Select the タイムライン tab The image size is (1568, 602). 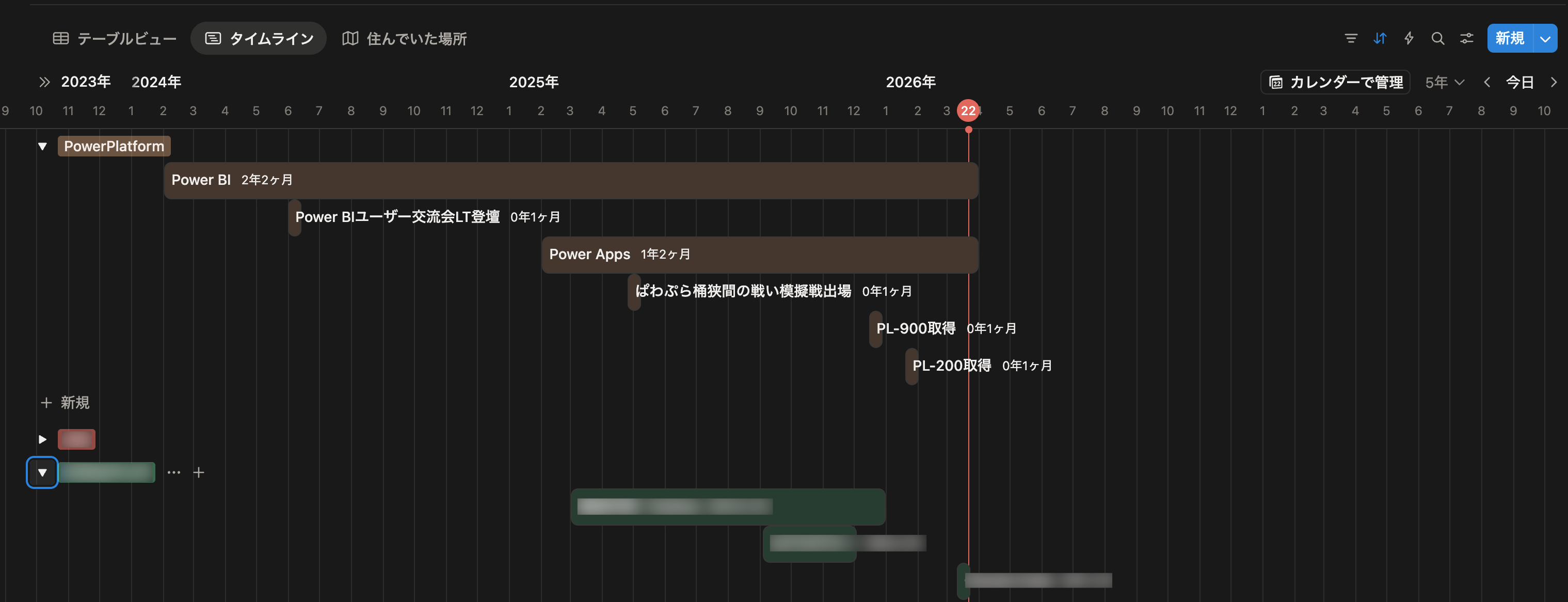[259, 38]
